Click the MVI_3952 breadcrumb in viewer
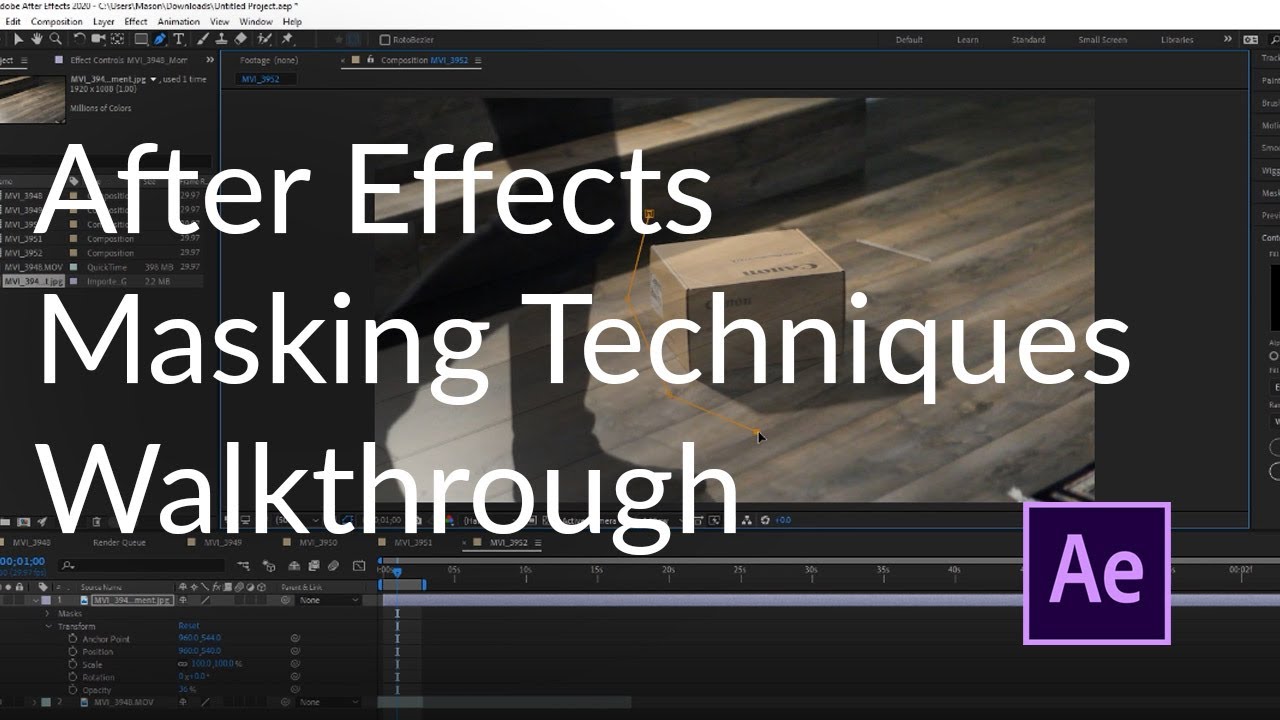The height and width of the screenshot is (720, 1280). 260,79
